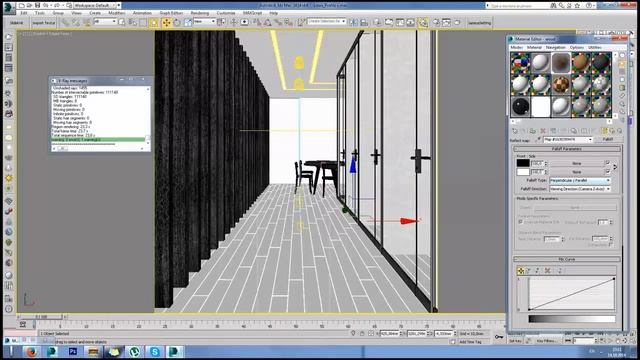Toggle Override Material IOR checkbox
The width and height of the screenshot is (640, 360).
click(520, 222)
